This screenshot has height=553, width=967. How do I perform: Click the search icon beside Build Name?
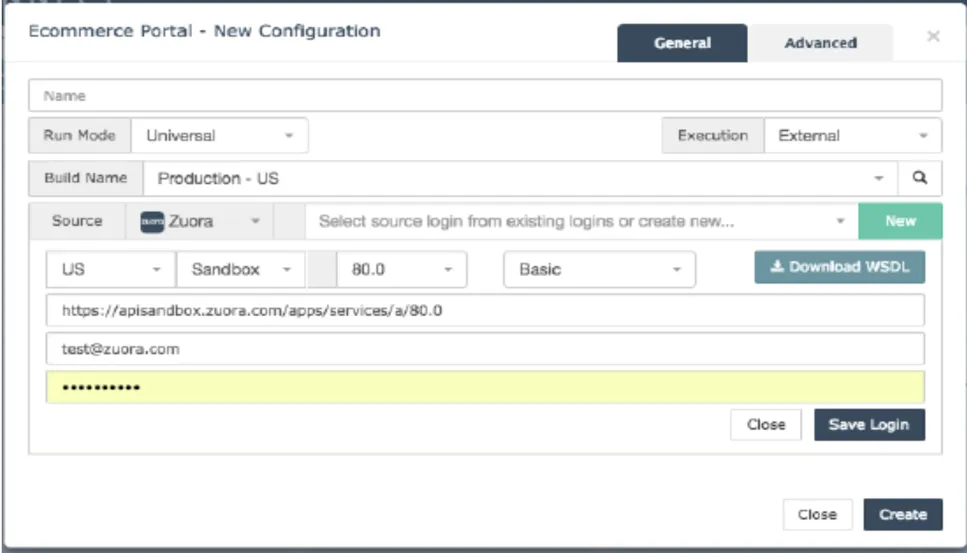tap(920, 178)
